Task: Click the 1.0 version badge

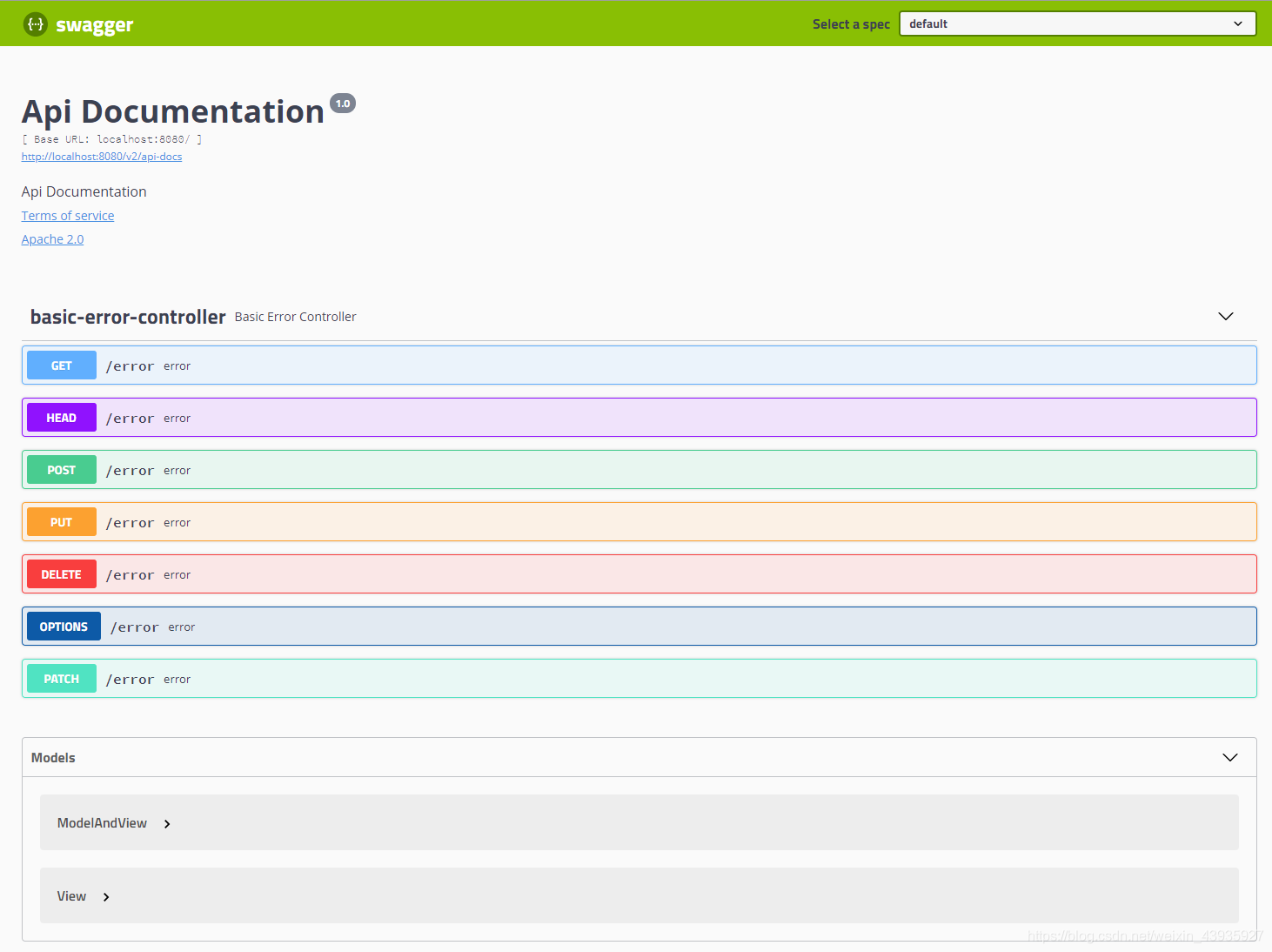Action: (343, 104)
